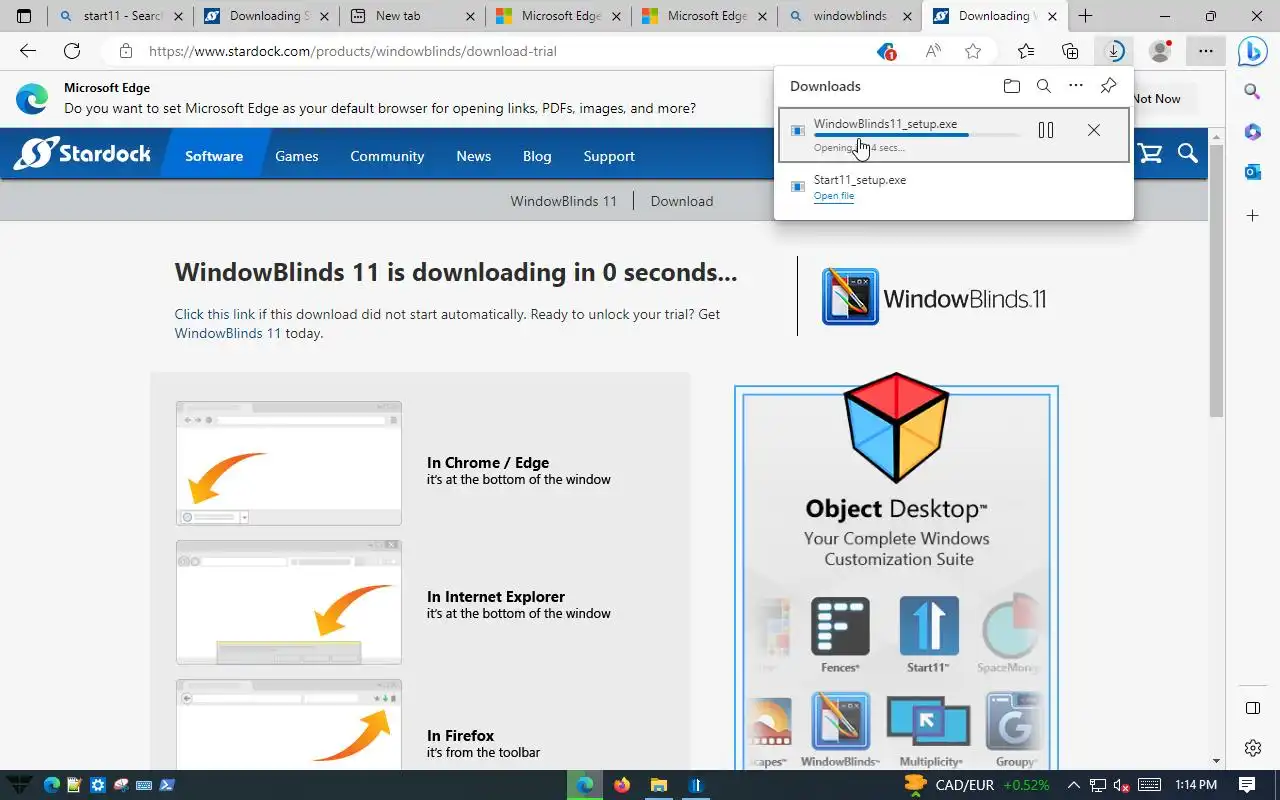Screen dimensions: 1280x800
Task: Open file link under Start11_setup.exe
Action: pos(834,196)
